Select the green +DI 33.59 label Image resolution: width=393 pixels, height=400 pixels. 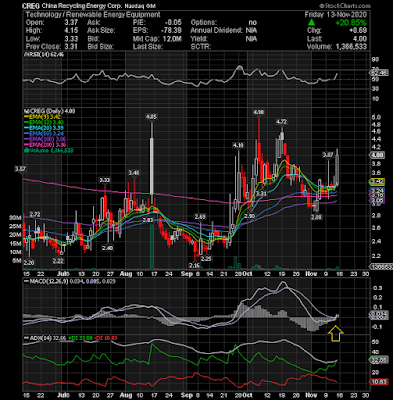tap(80, 338)
